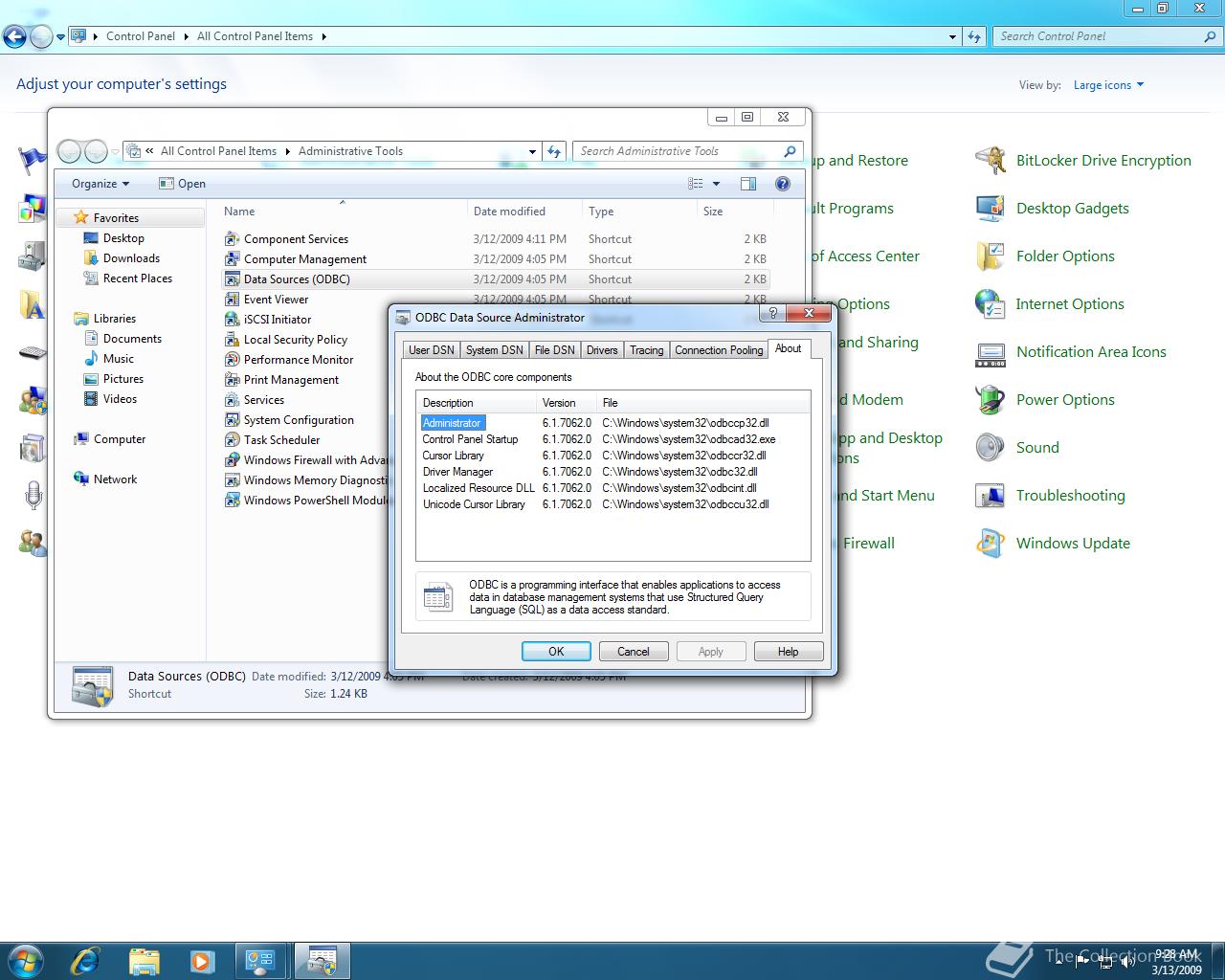
Task: Open the change view dropdown arrow
Action: click(716, 184)
